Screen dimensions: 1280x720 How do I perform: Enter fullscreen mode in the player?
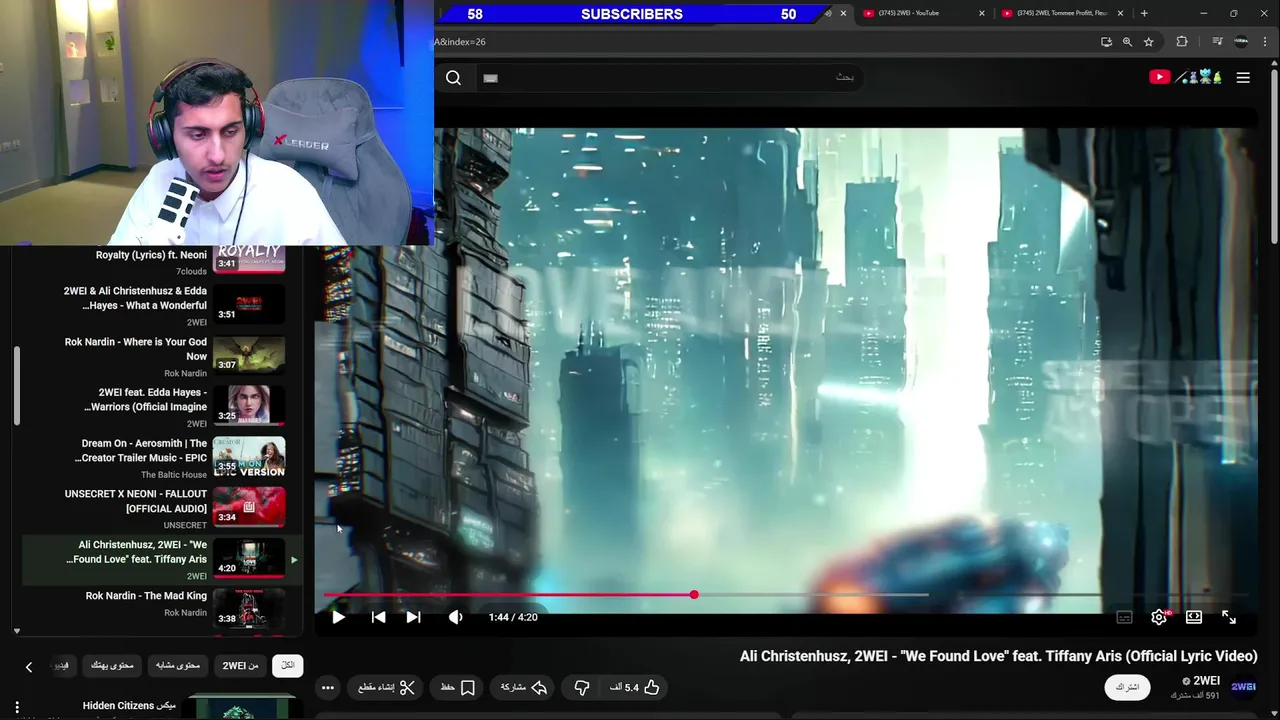tap(1229, 617)
